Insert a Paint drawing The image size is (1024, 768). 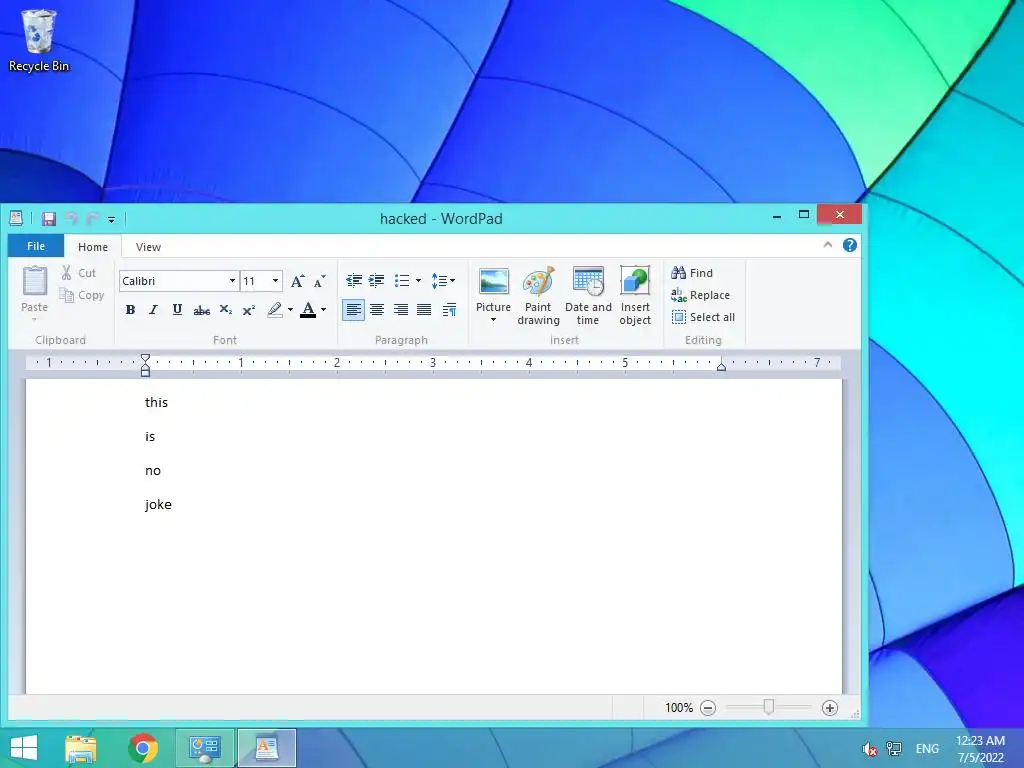click(x=538, y=295)
